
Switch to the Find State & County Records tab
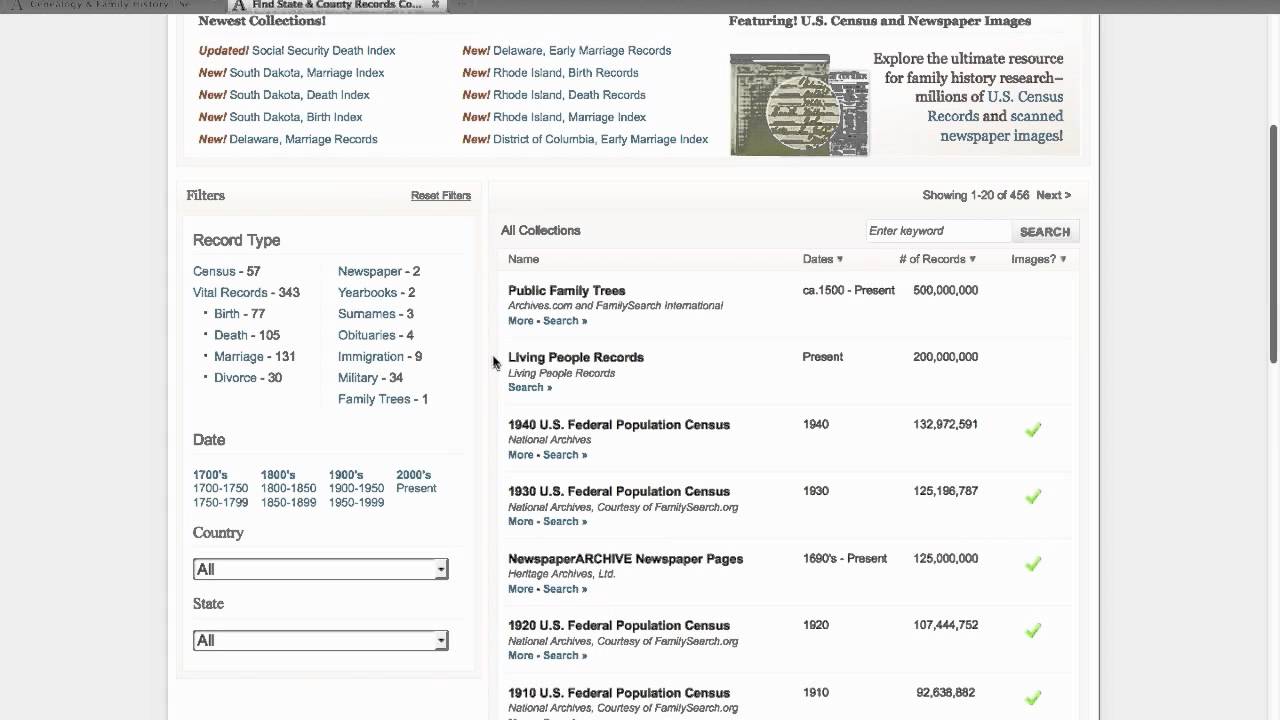pyautogui.click(x=336, y=5)
